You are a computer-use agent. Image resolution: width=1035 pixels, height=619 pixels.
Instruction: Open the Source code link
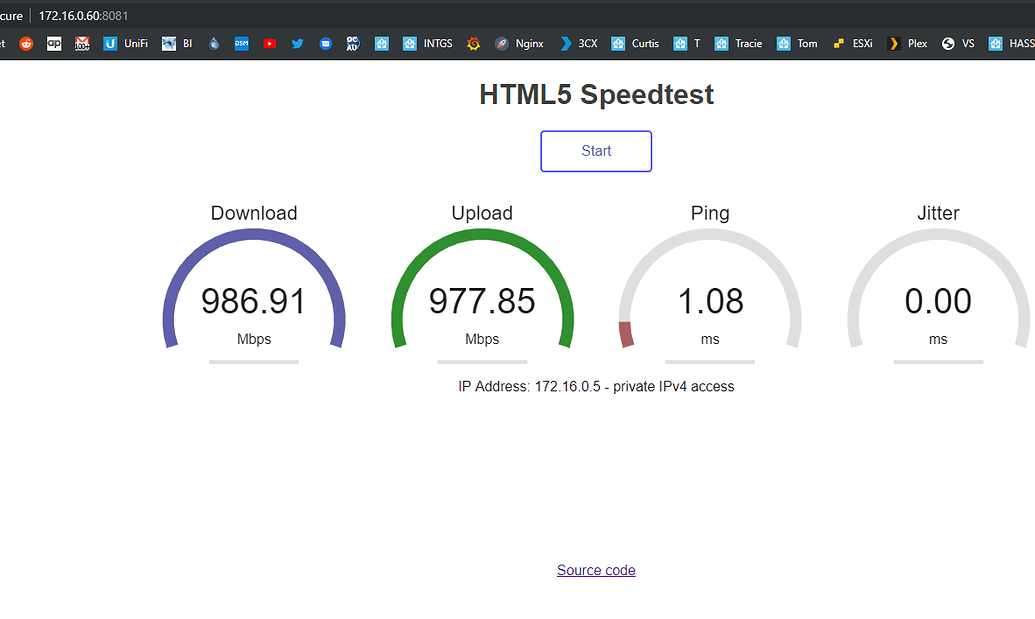(596, 570)
